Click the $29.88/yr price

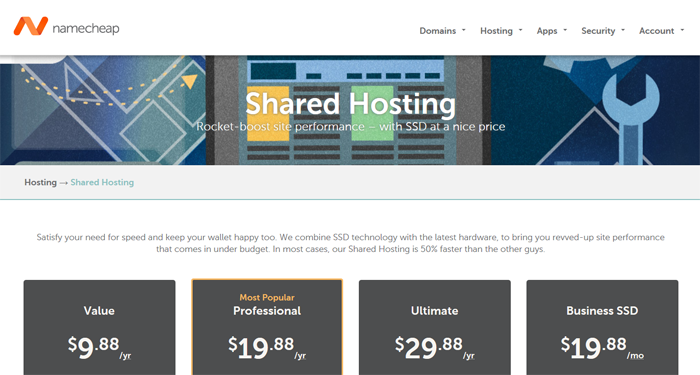(435, 348)
